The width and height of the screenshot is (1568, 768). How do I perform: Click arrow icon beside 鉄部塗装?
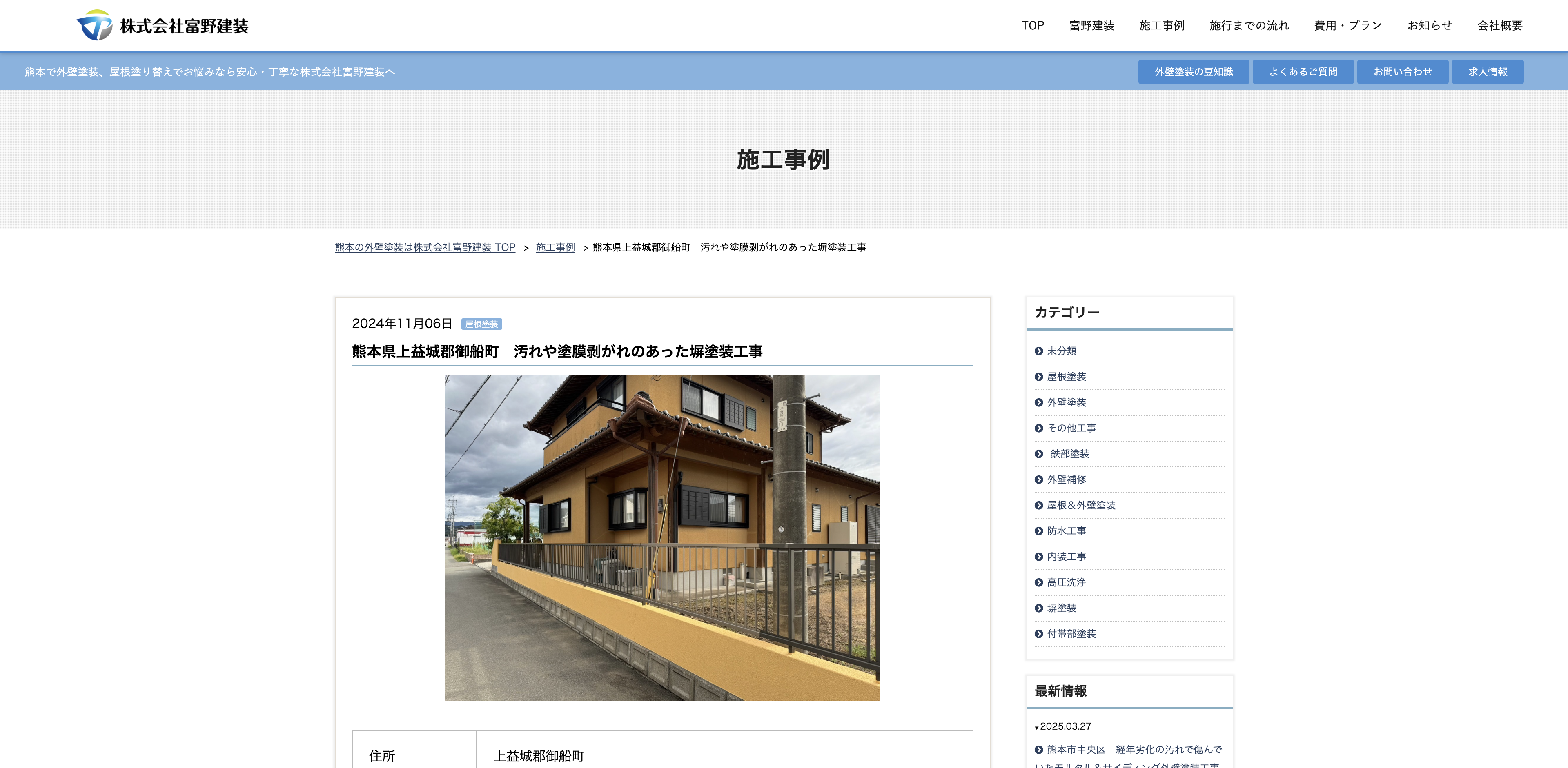point(1038,454)
